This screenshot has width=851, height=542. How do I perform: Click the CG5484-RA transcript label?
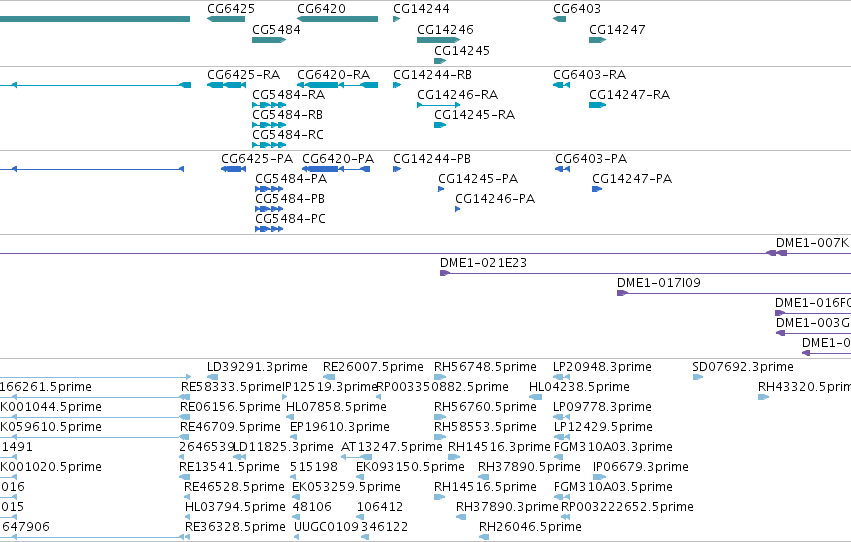[289, 95]
